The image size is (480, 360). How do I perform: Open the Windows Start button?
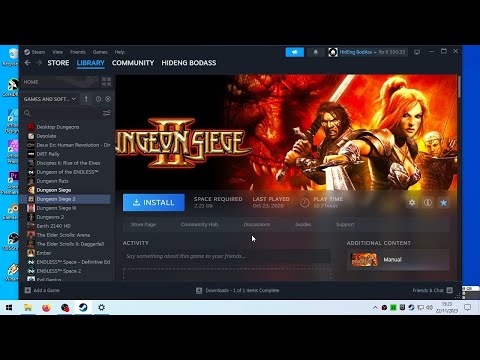(x=9, y=307)
